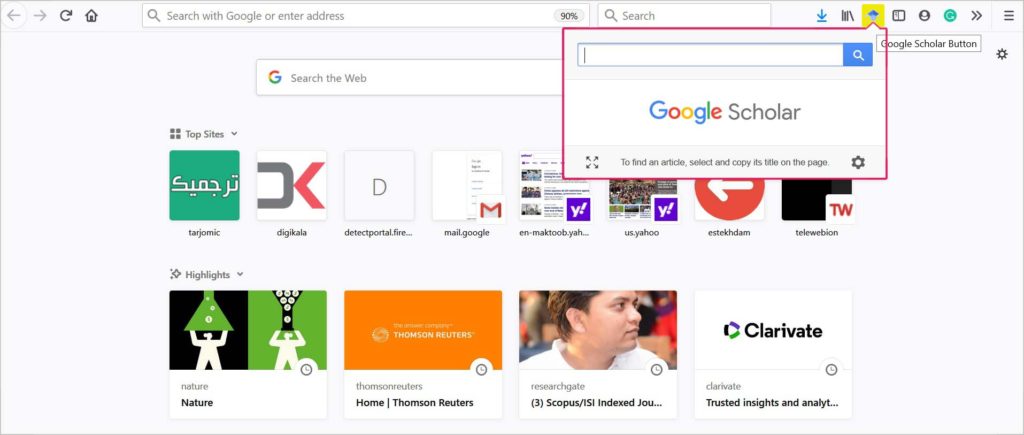This screenshot has width=1024, height=435.
Task: Open Google Scholar popup settings gear
Action: click(858, 162)
